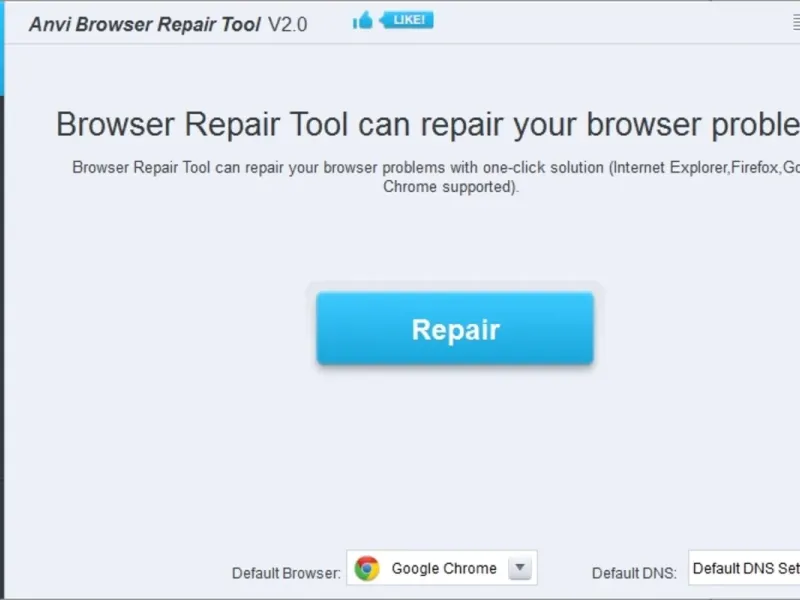
Task: Click the 'Browser Repair Tool' words in the headline
Action: click(202, 124)
